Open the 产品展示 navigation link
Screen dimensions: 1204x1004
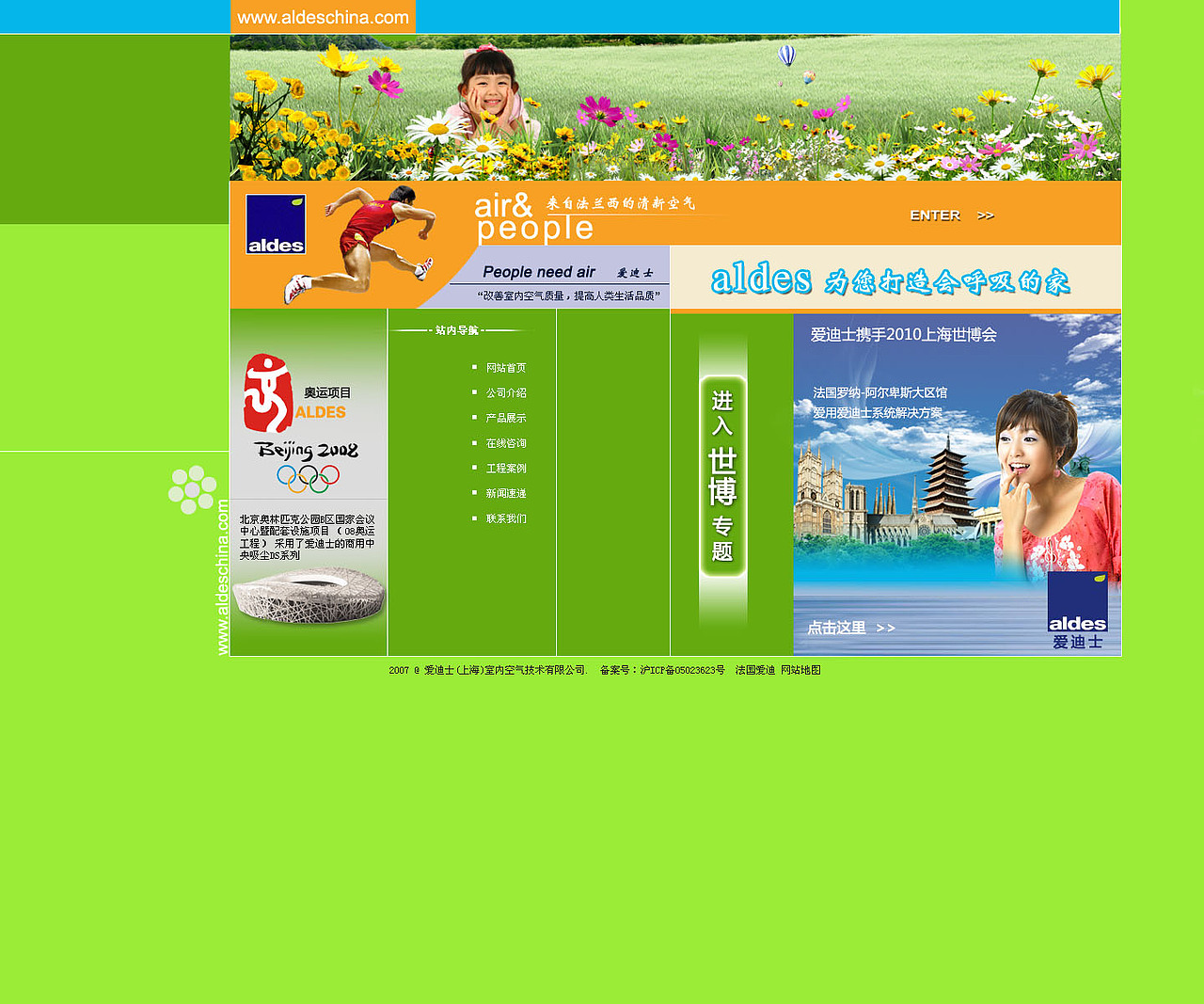click(x=506, y=418)
